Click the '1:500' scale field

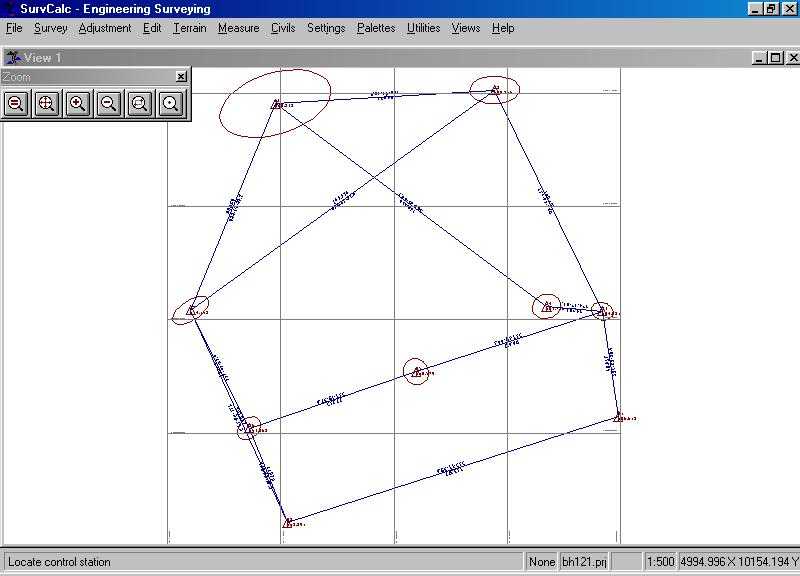(x=661, y=562)
